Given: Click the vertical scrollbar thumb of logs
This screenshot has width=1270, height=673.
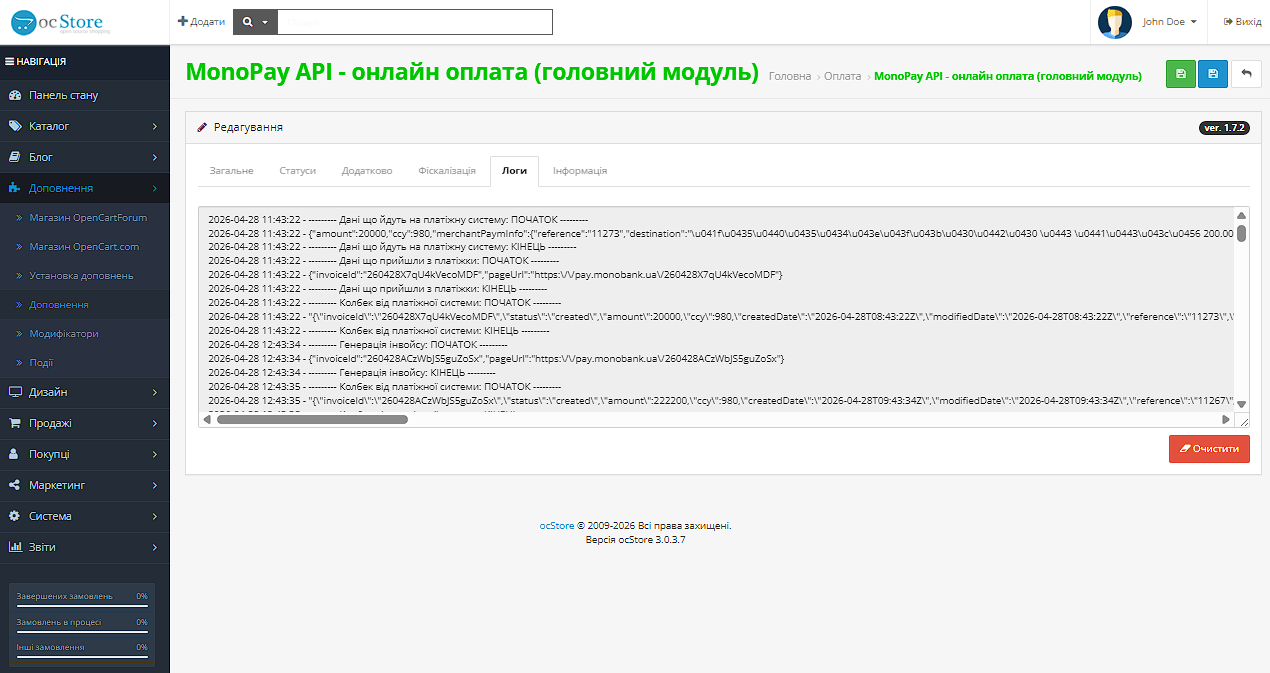Looking at the screenshot, I should pyautogui.click(x=1241, y=233).
